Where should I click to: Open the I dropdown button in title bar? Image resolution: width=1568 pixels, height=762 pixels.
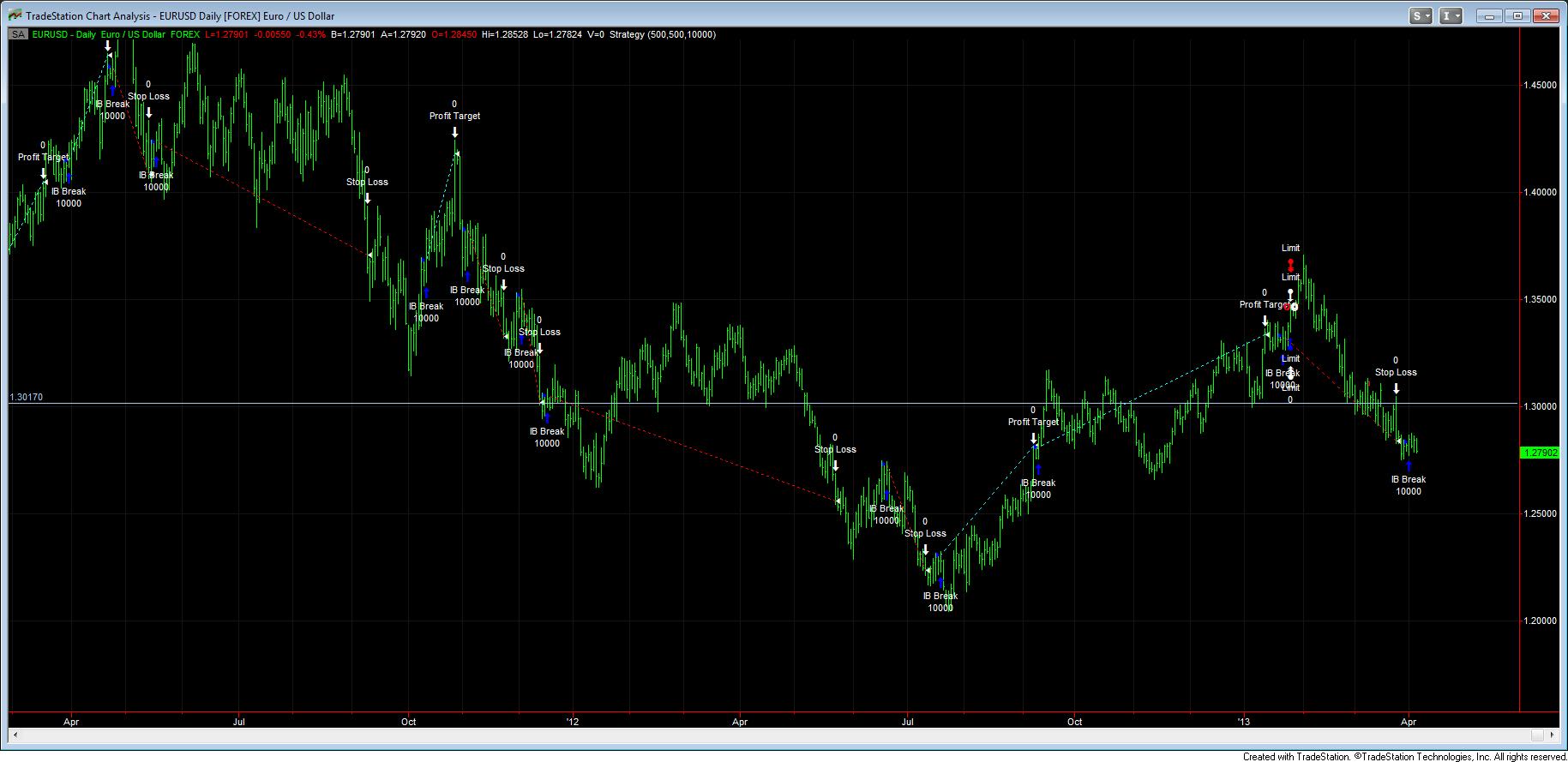pyautogui.click(x=1451, y=15)
